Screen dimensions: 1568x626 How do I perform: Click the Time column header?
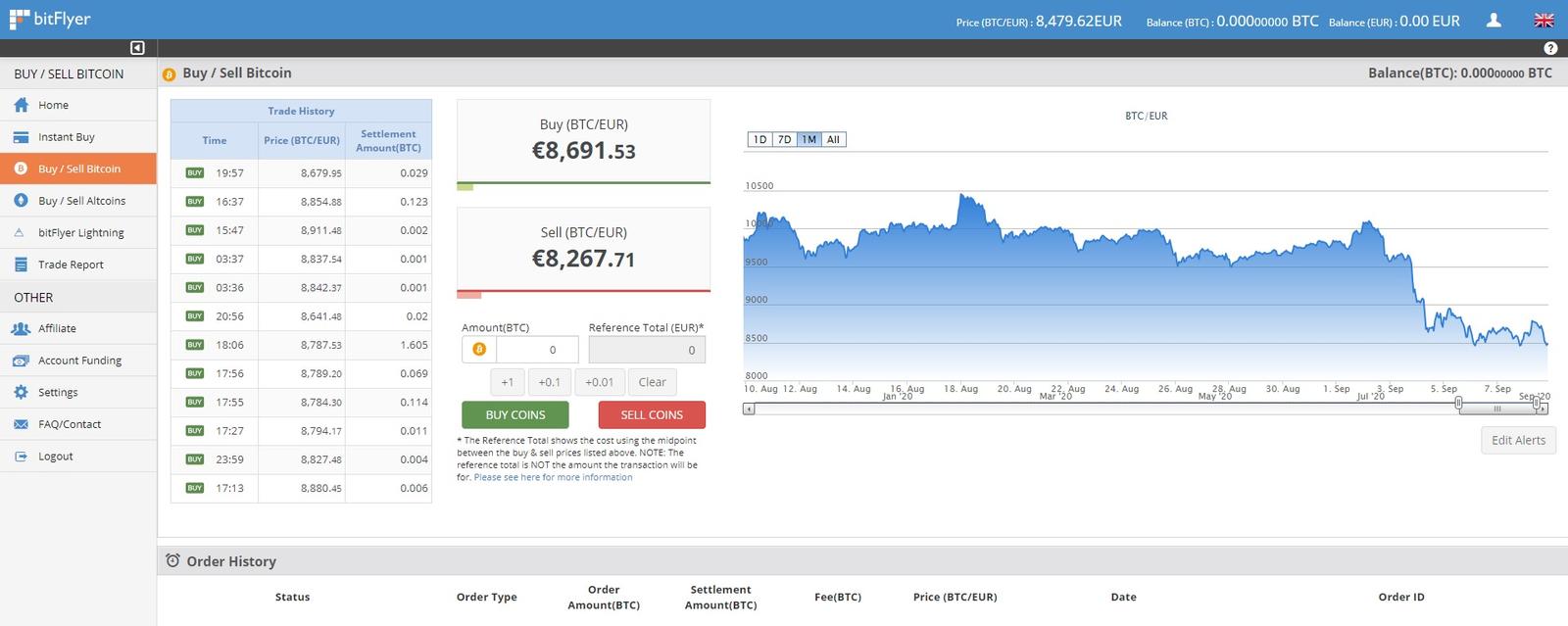pos(215,140)
